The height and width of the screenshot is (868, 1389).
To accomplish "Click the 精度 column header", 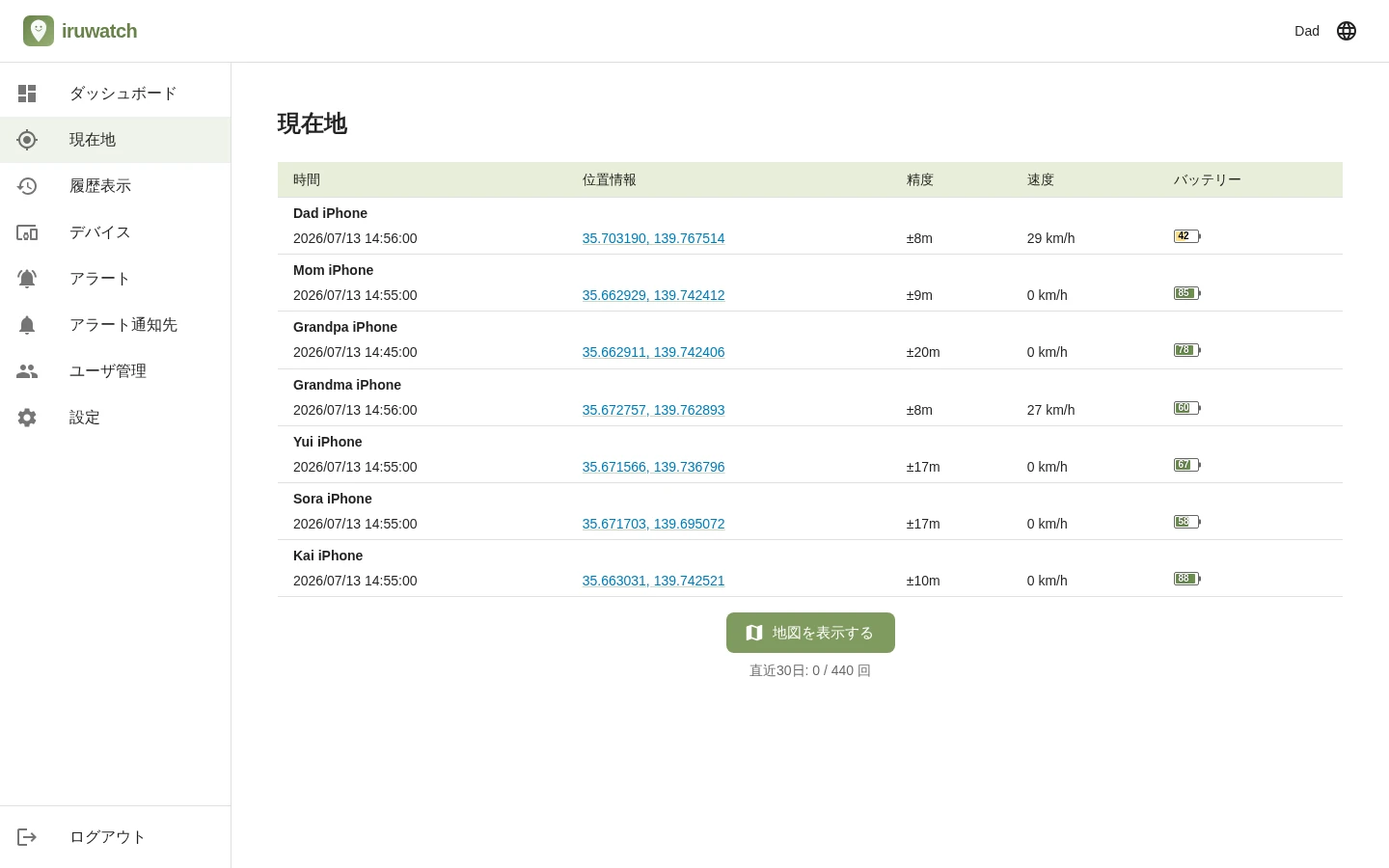I will [x=920, y=179].
